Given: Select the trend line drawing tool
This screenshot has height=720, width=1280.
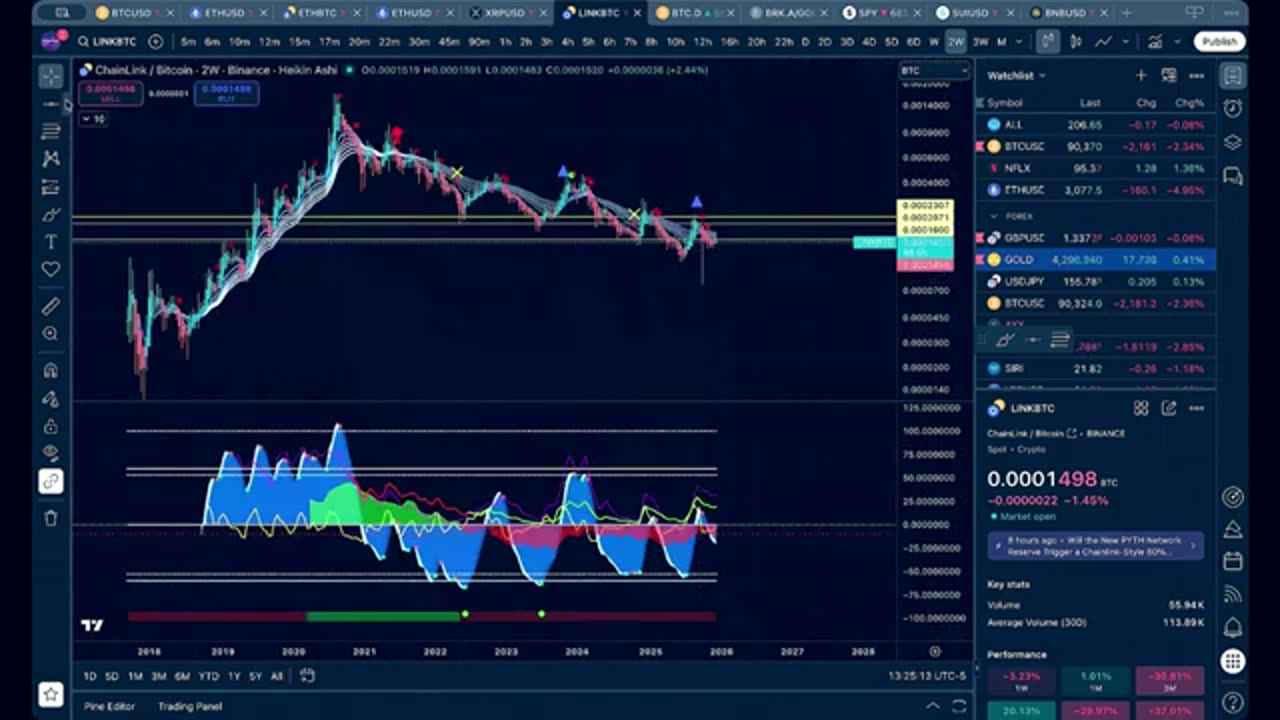Looking at the screenshot, I should (51, 104).
